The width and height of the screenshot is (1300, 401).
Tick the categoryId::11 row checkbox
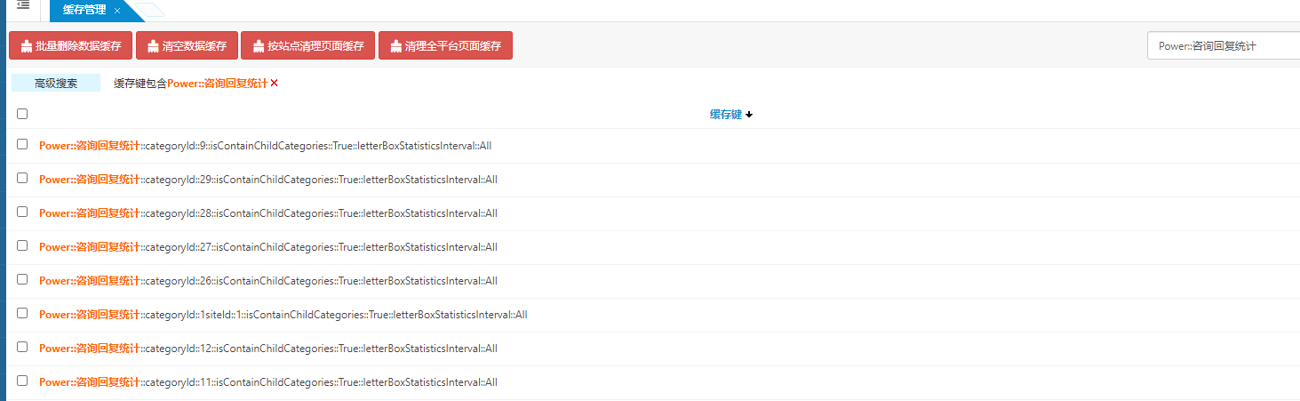[22, 381]
